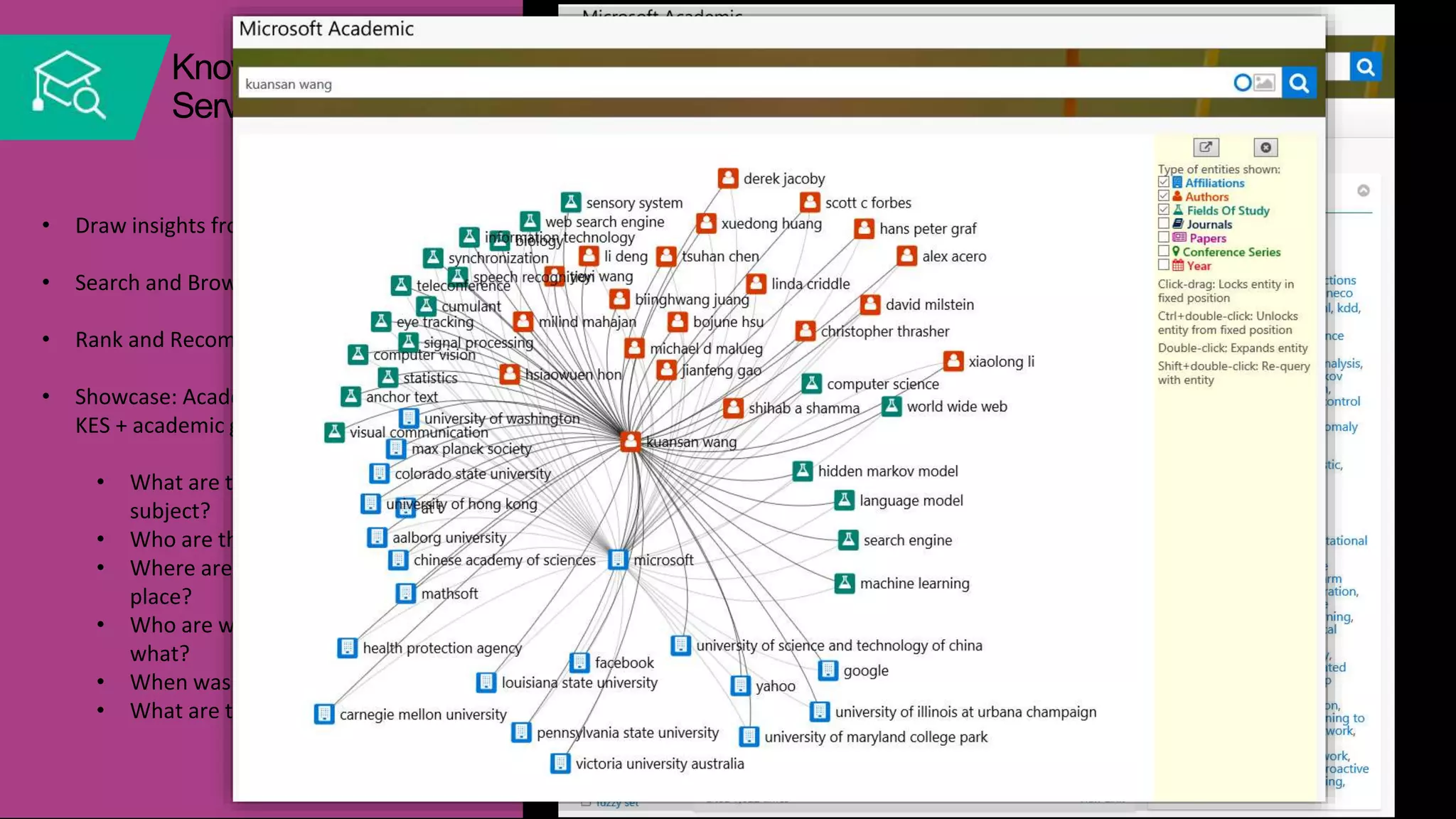The height and width of the screenshot is (819, 1456).
Task: Enable the Conference Series checkbox
Action: pyautogui.click(x=1163, y=251)
